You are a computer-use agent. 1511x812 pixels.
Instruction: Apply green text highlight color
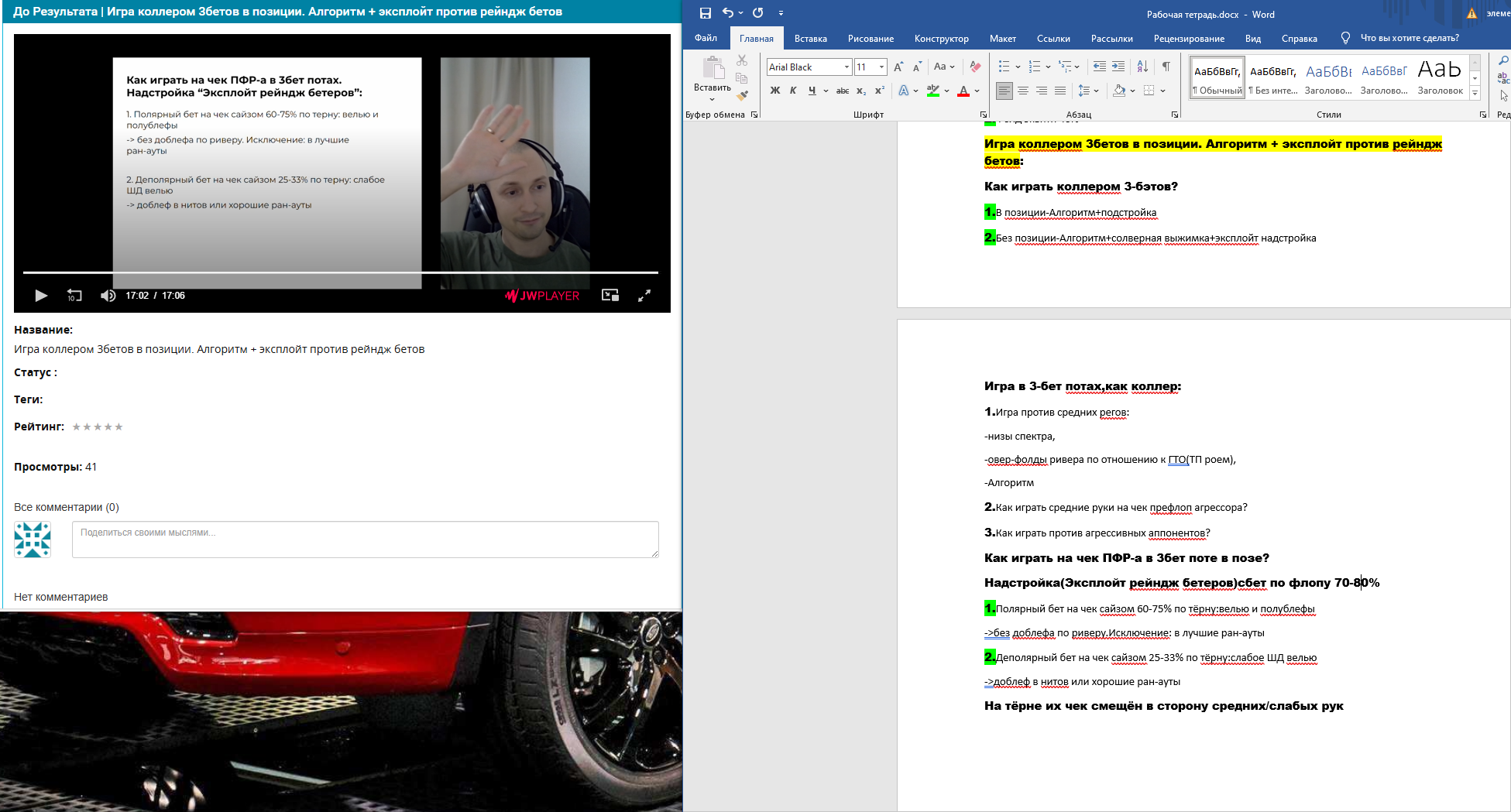point(933,91)
